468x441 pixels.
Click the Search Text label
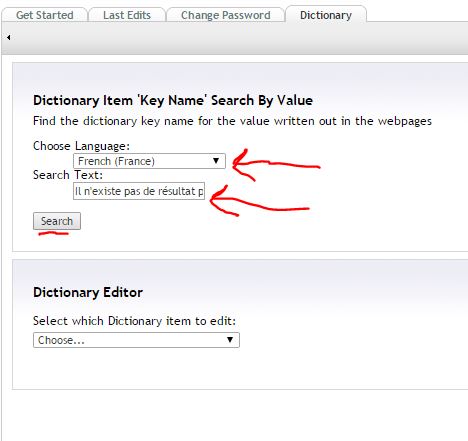[68, 175]
